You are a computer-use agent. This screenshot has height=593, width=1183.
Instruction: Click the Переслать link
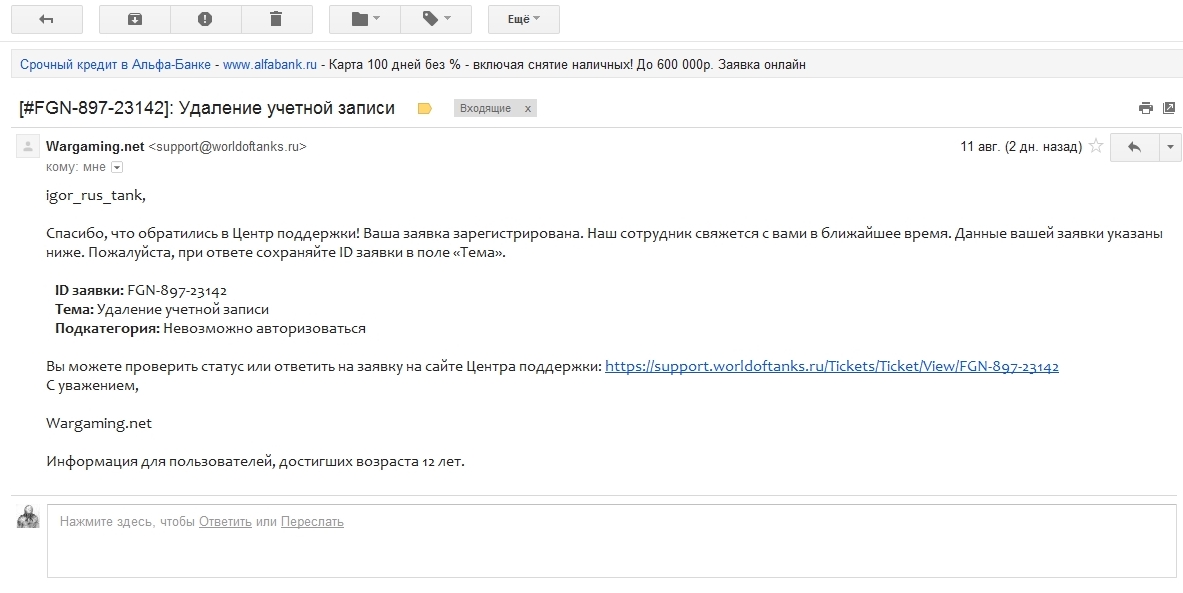click(x=312, y=521)
